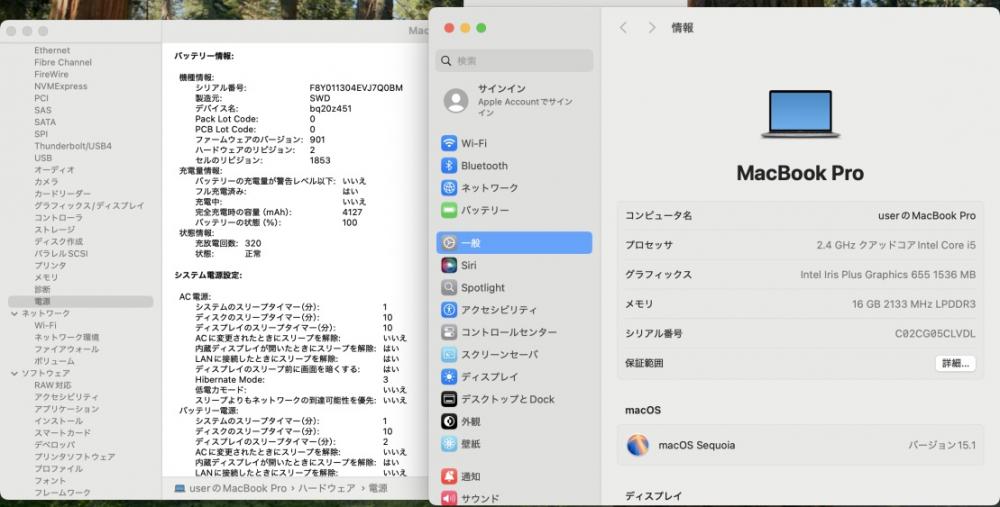1000x507 pixels.
Task: Open Spotlight settings icon
Action: coord(449,288)
